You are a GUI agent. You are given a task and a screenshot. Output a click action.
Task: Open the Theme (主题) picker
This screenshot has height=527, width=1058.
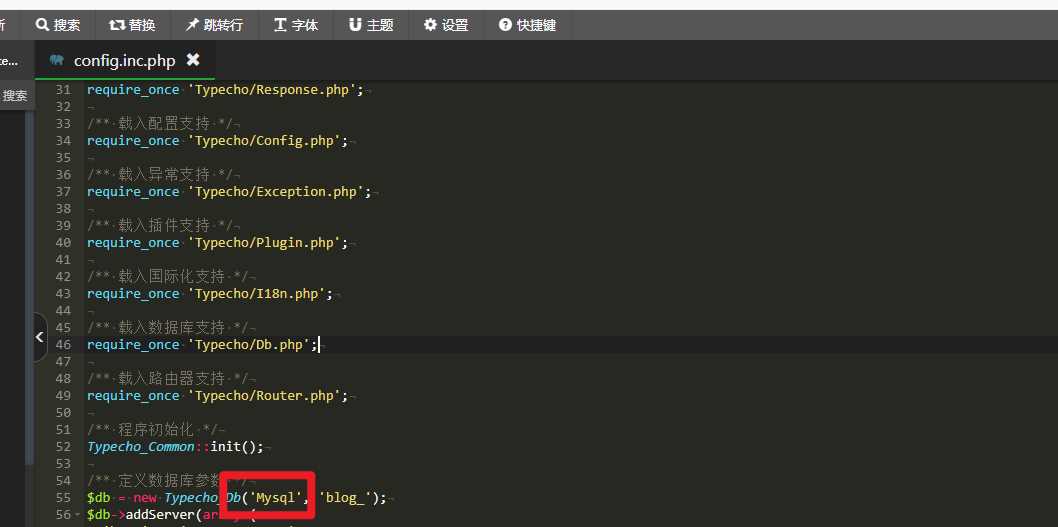[355, 25]
